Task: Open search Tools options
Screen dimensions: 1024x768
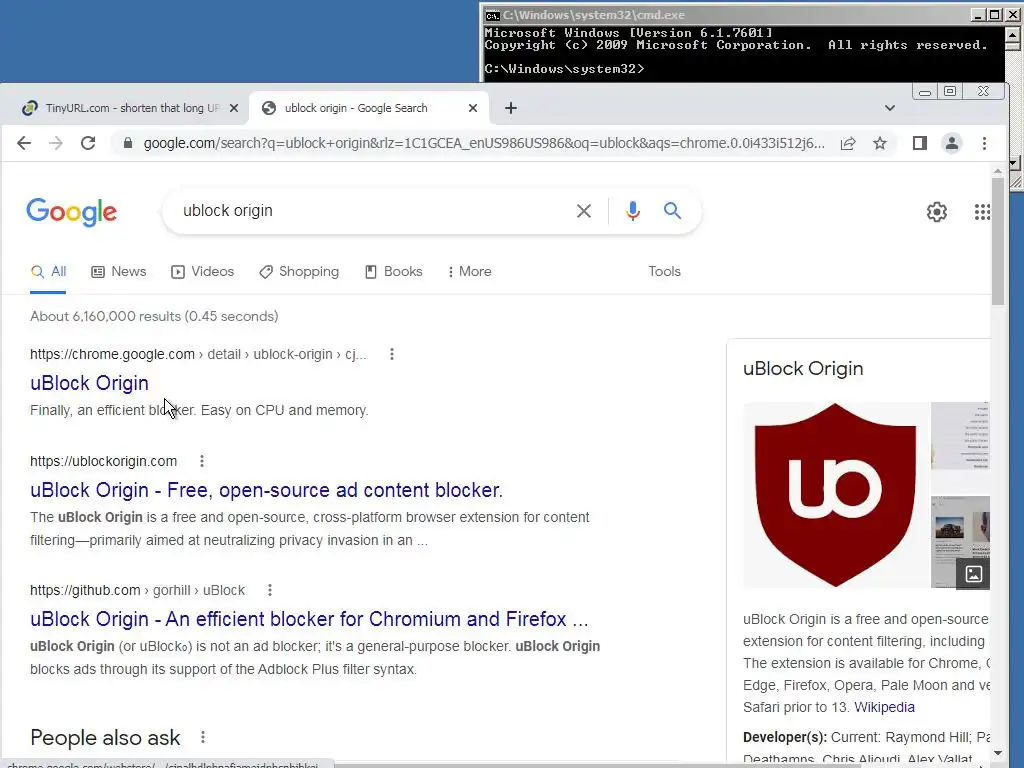Action: pos(664,271)
